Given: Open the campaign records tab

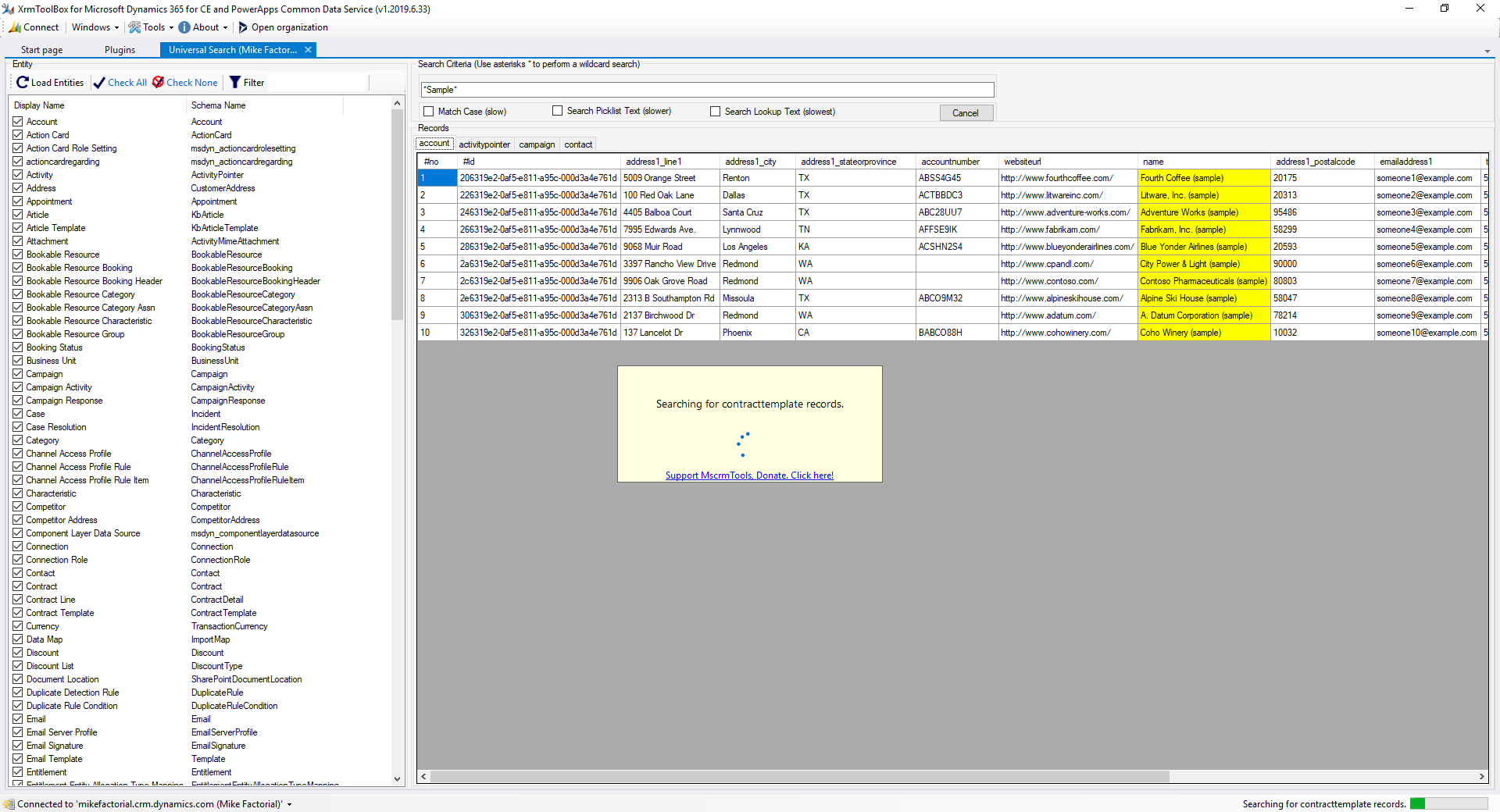Looking at the screenshot, I should point(537,144).
